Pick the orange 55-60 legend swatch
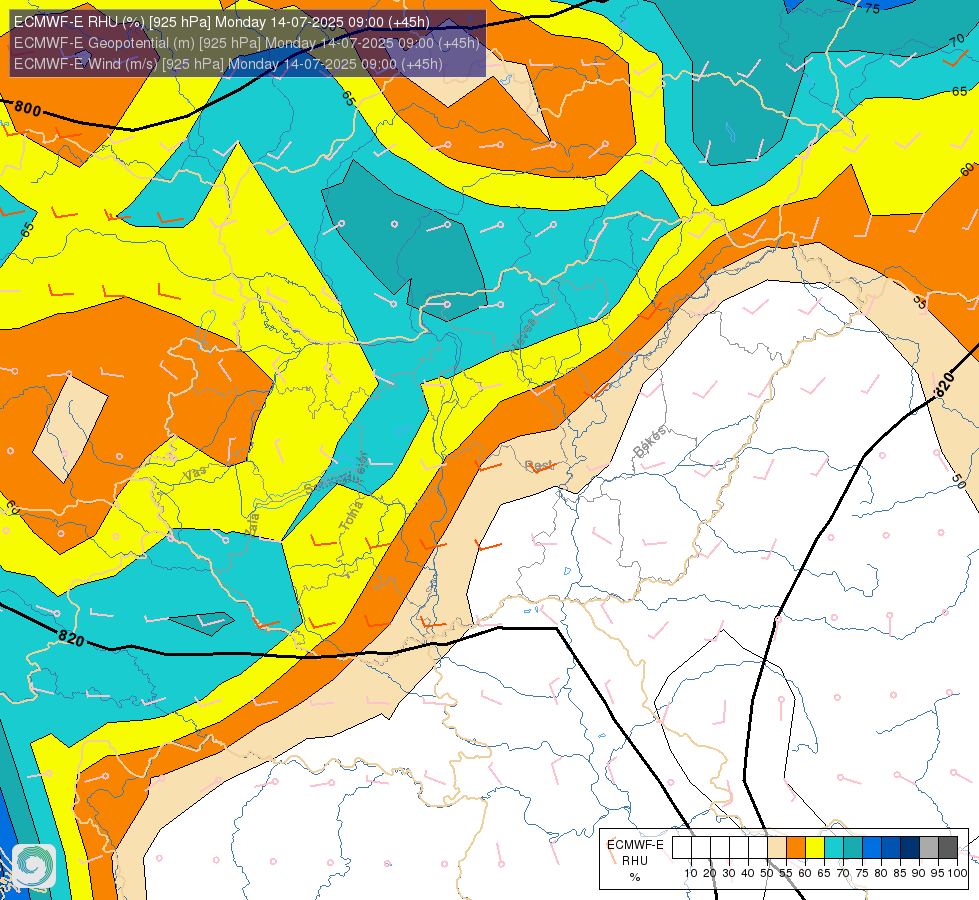The width and height of the screenshot is (979, 900). [x=796, y=848]
